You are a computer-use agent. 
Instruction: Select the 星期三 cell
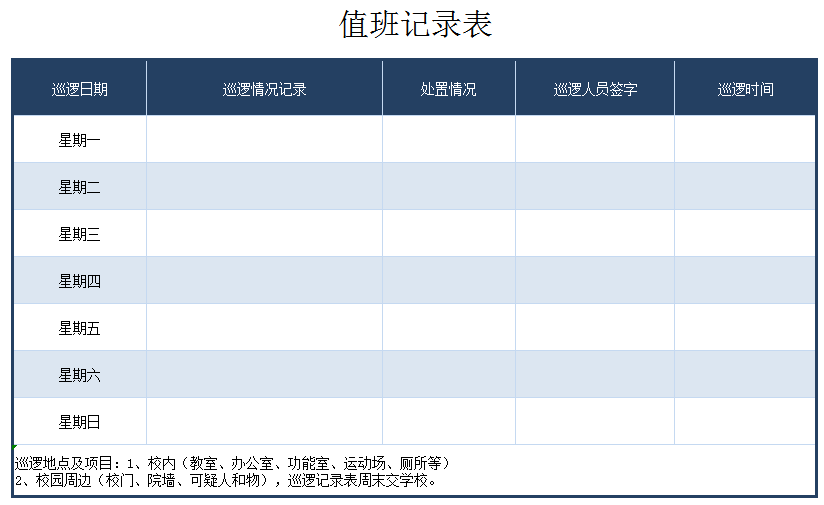coord(80,234)
